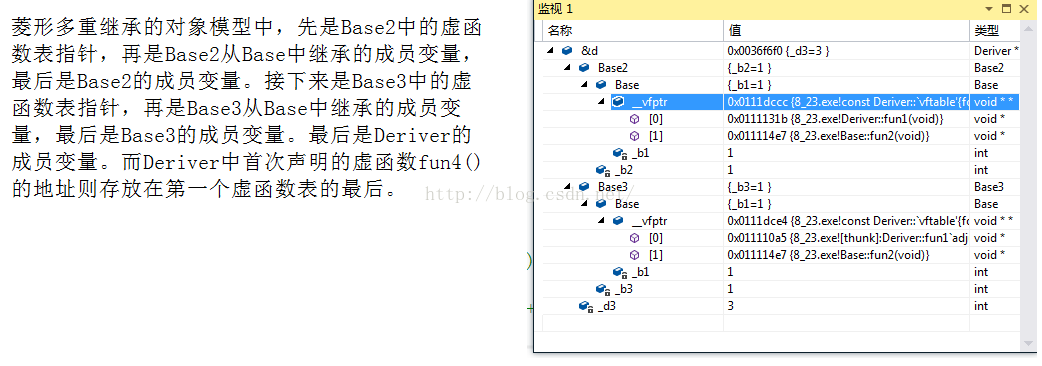Viewport: 1042px width, 366px height.
Task: Collapse the __vfptr node valued 0x0111dce4
Action: click(601, 221)
